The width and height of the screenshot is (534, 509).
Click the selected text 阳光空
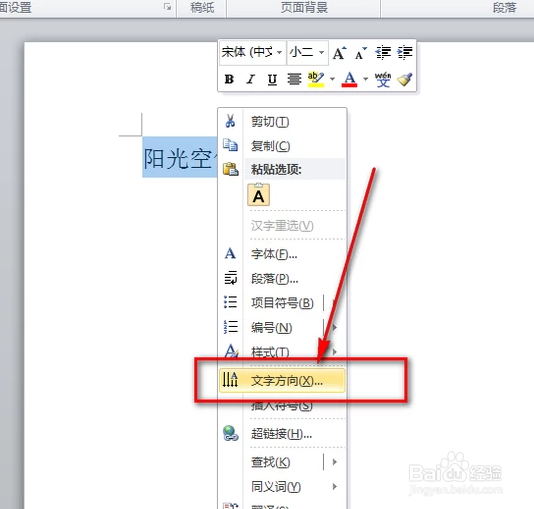180,158
